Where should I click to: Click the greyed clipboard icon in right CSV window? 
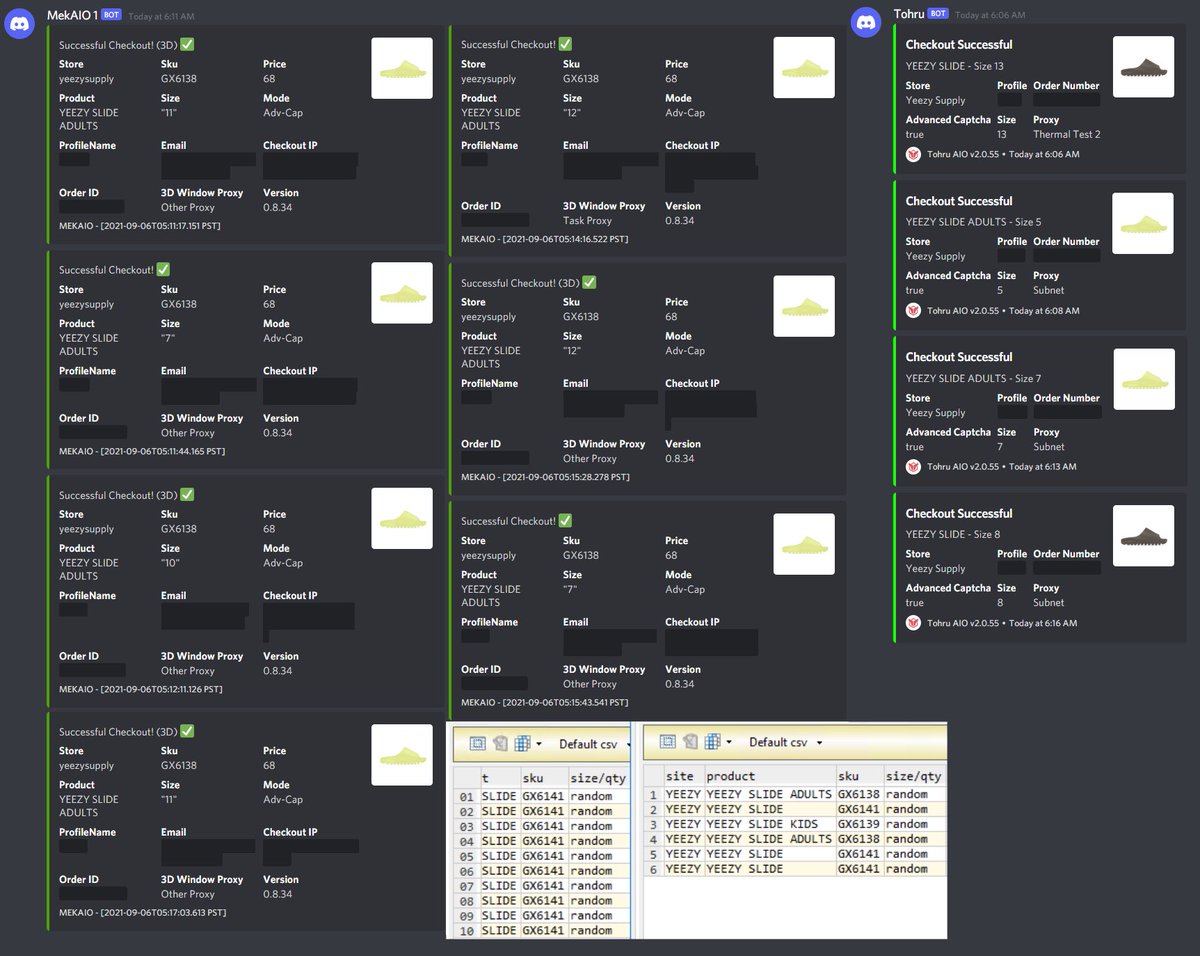pyautogui.click(x=689, y=742)
